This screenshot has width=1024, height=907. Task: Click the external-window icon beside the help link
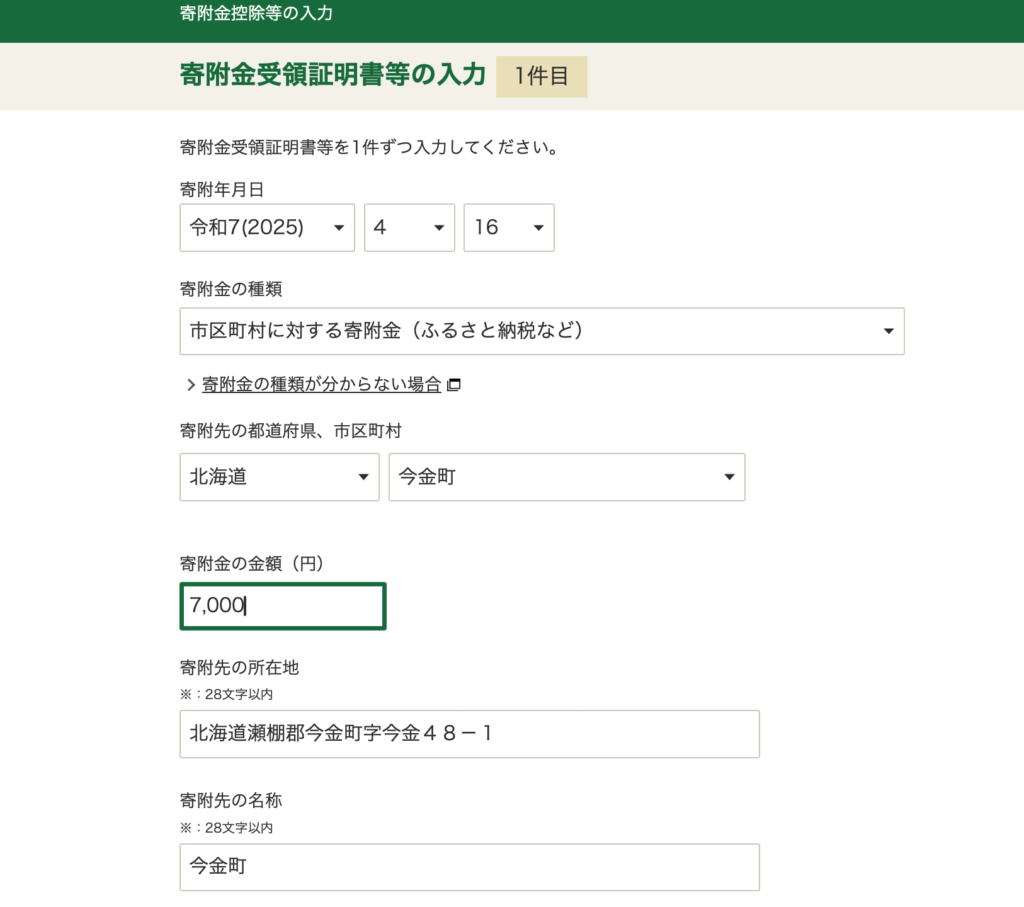454,385
